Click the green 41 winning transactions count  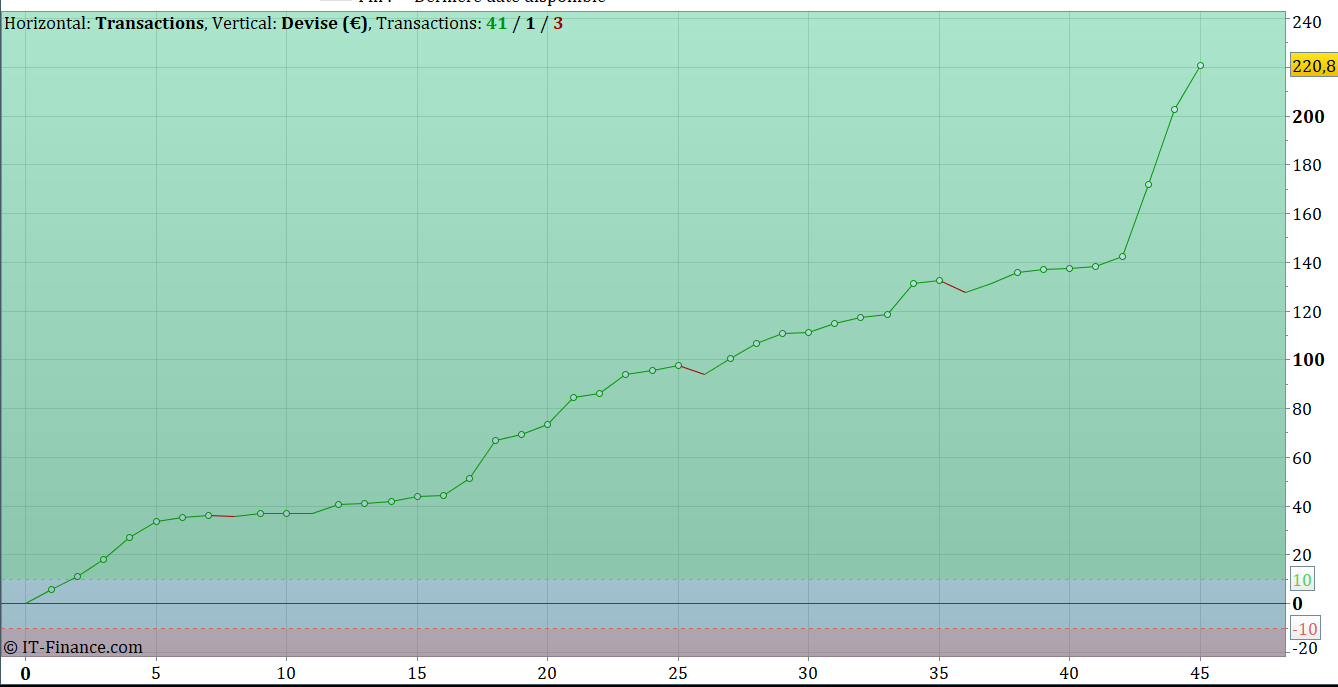497,23
